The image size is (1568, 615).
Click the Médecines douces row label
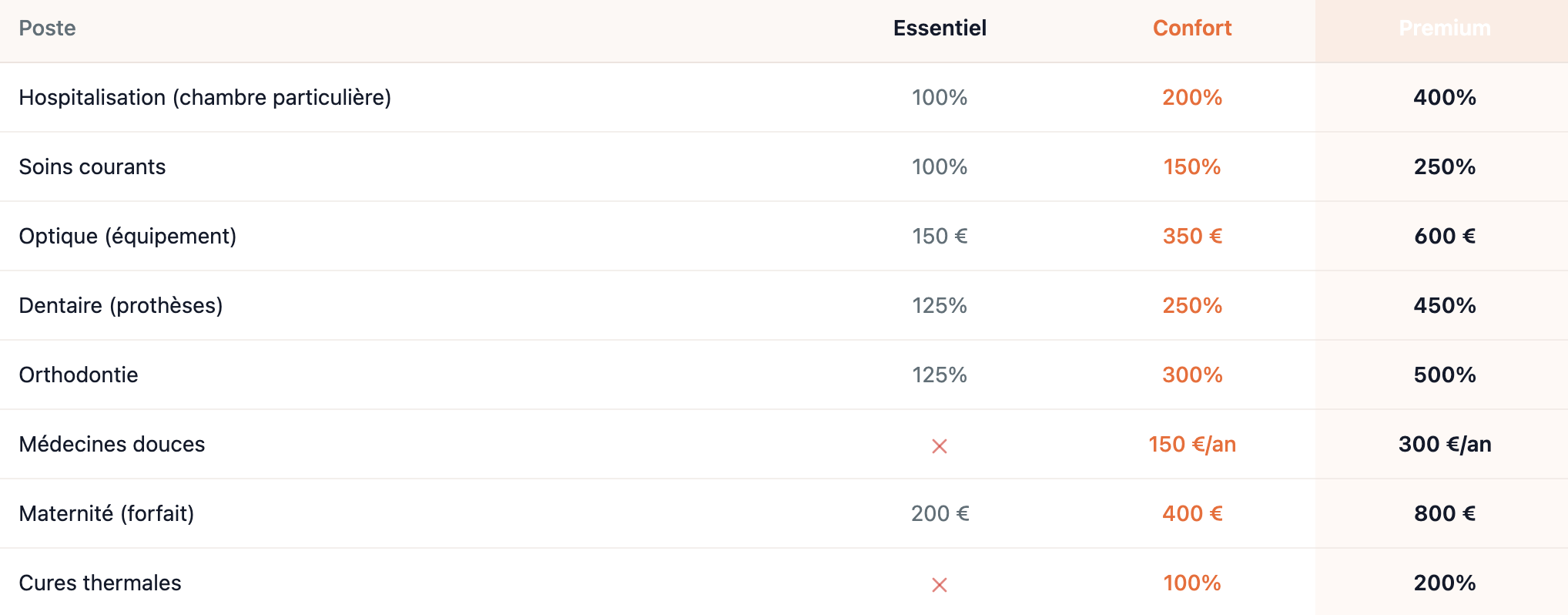tap(112, 445)
